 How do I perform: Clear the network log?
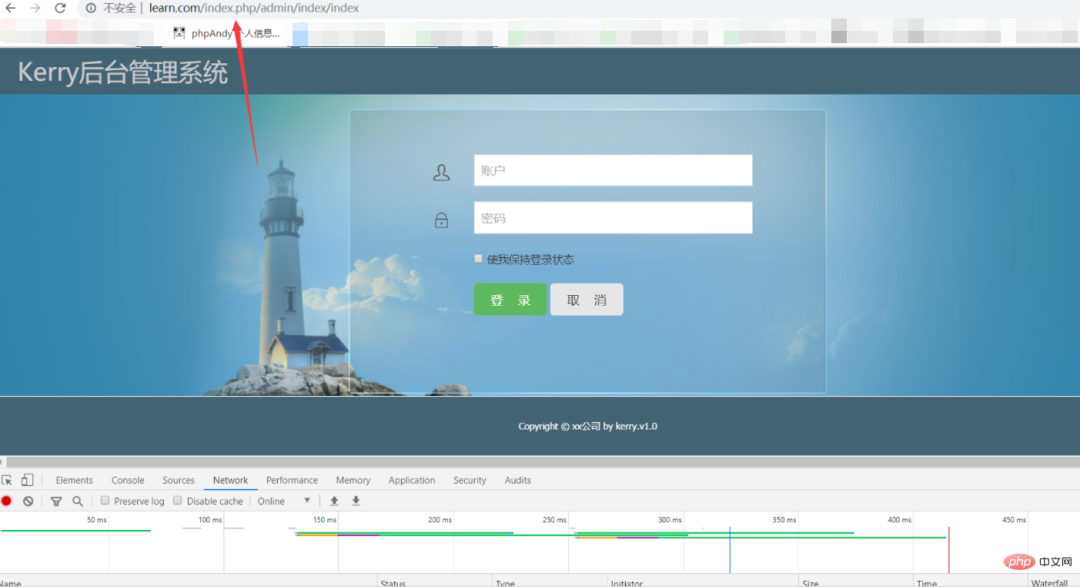[x=28, y=501]
